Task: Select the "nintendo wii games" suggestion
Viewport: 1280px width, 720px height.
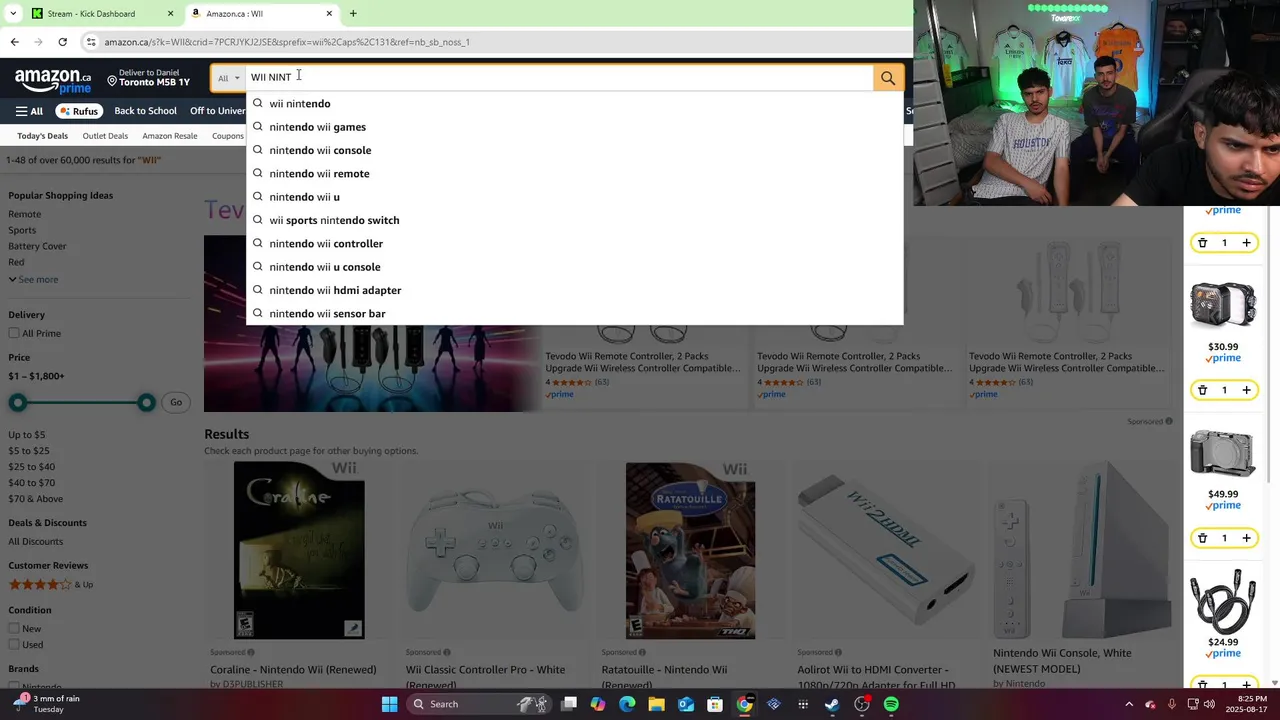Action: pos(575,127)
